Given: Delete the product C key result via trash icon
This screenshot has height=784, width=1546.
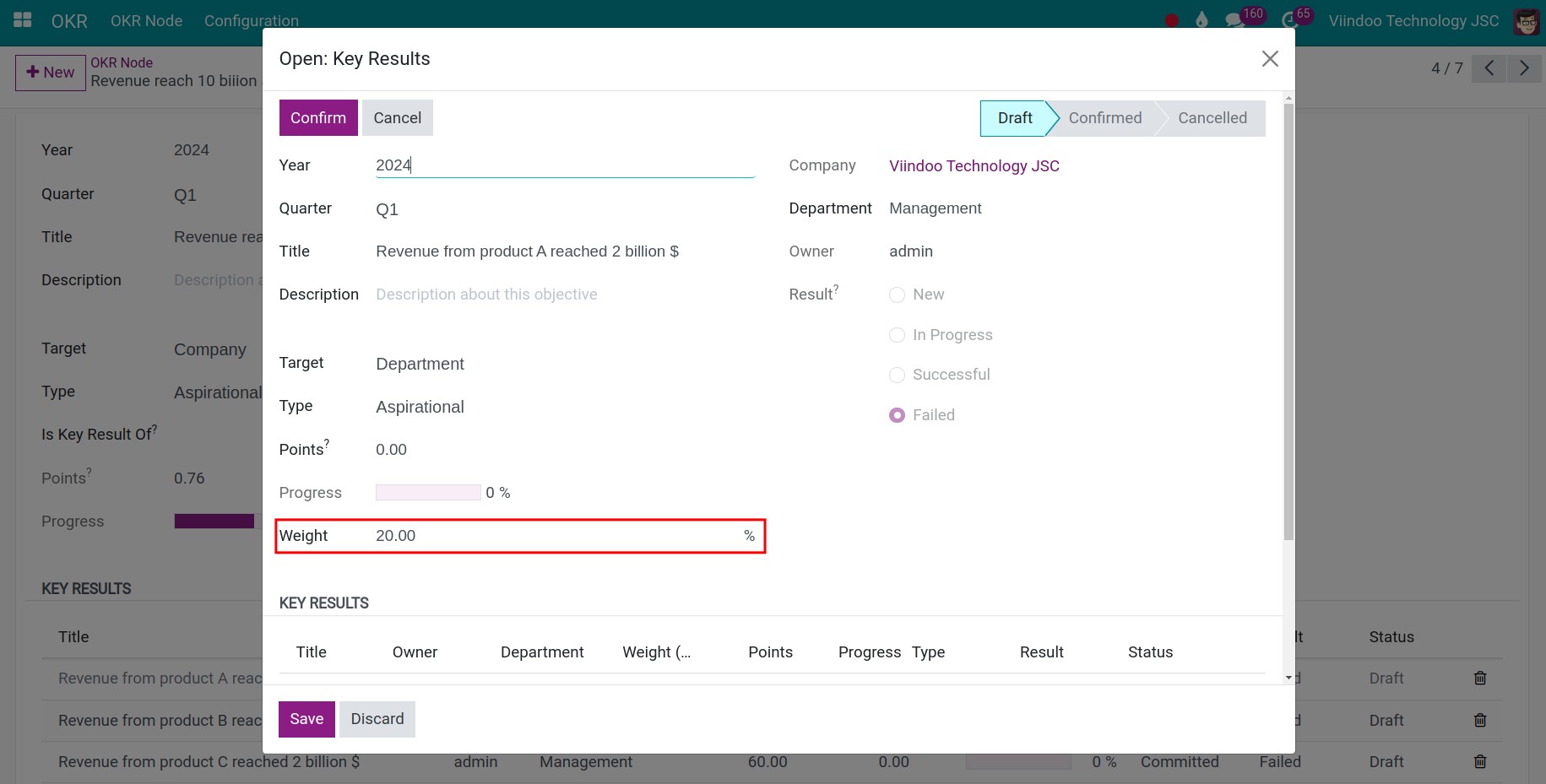Looking at the screenshot, I should (1480, 761).
